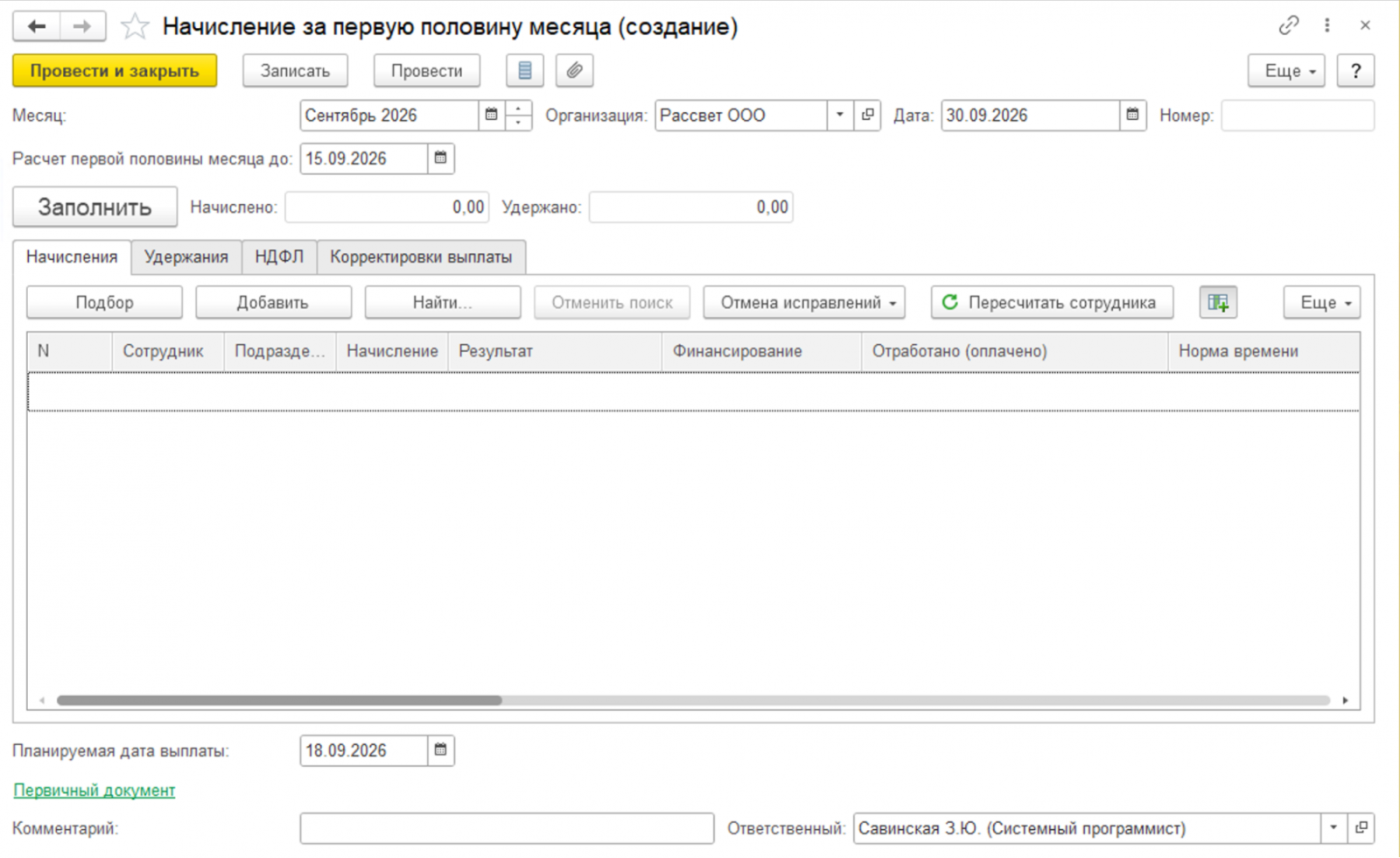Screen dimensions: 1400x858
Task: Open calendar for the Дата field
Action: click(x=1133, y=115)
